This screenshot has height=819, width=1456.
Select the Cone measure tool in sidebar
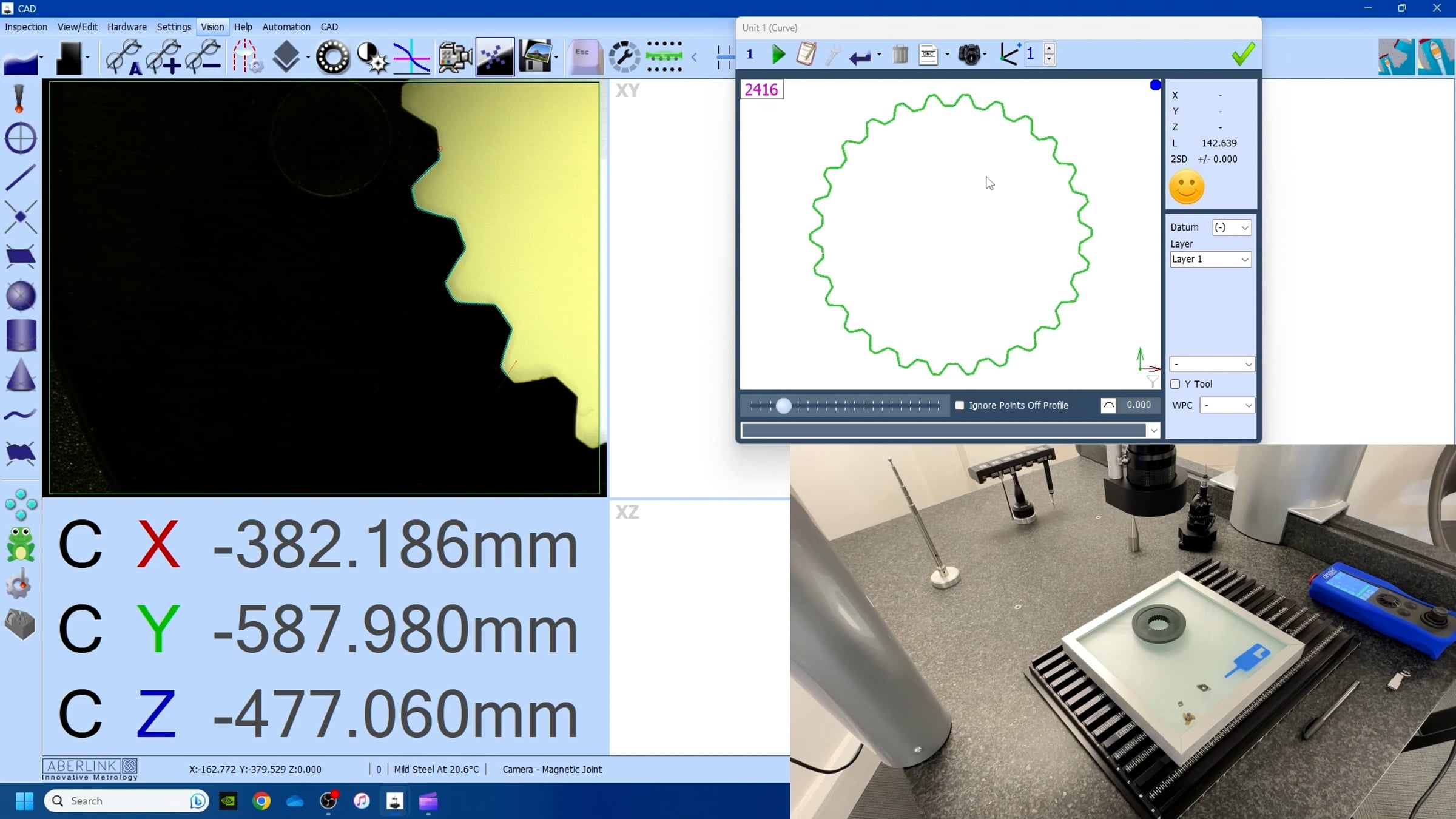21,375
